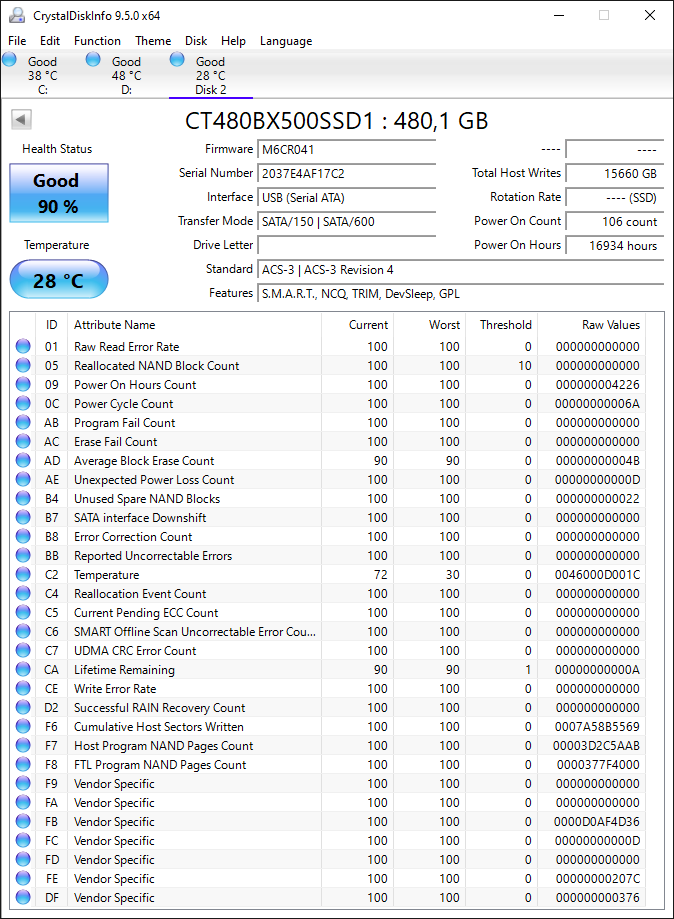The height and width of the screenshot is (919, 674).
Task: Click the status icon for Host Program NAND Pages Count
Action: pyautogui.click(x=23, y=746)
